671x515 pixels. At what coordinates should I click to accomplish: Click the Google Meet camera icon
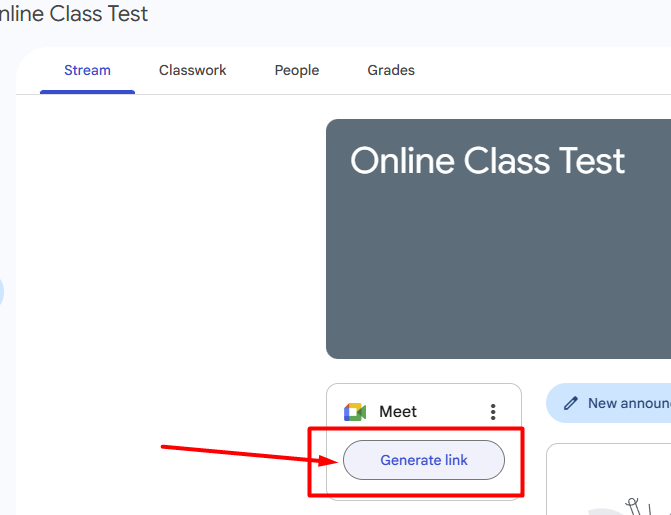(355, 412)
